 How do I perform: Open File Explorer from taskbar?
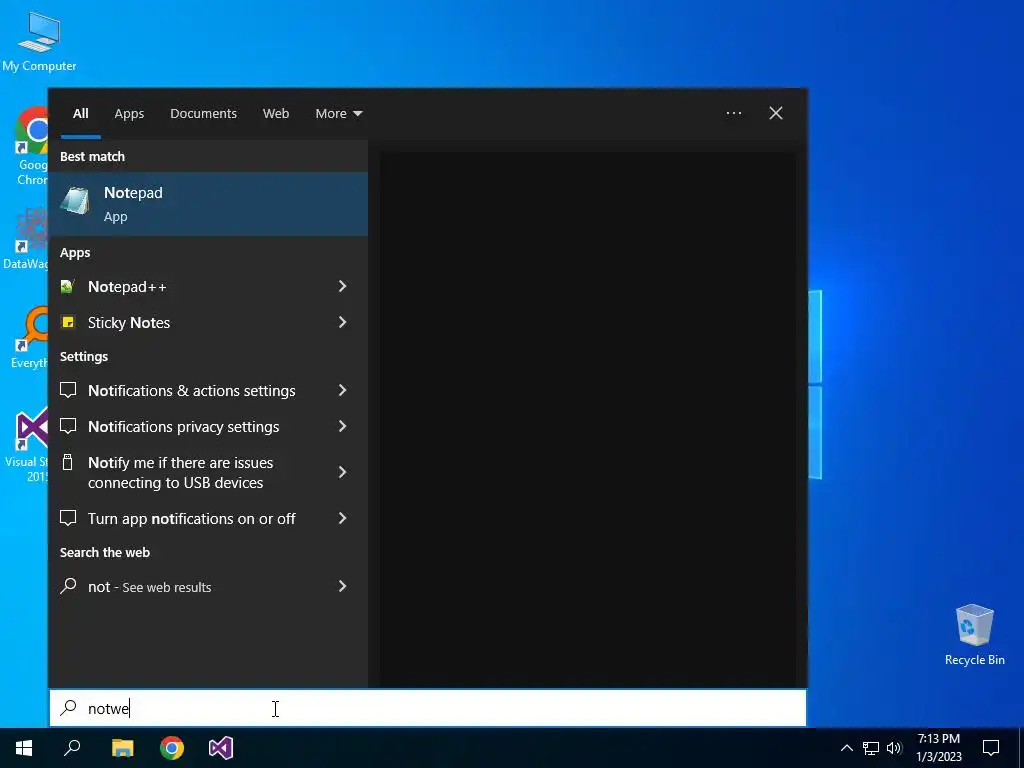122,748
